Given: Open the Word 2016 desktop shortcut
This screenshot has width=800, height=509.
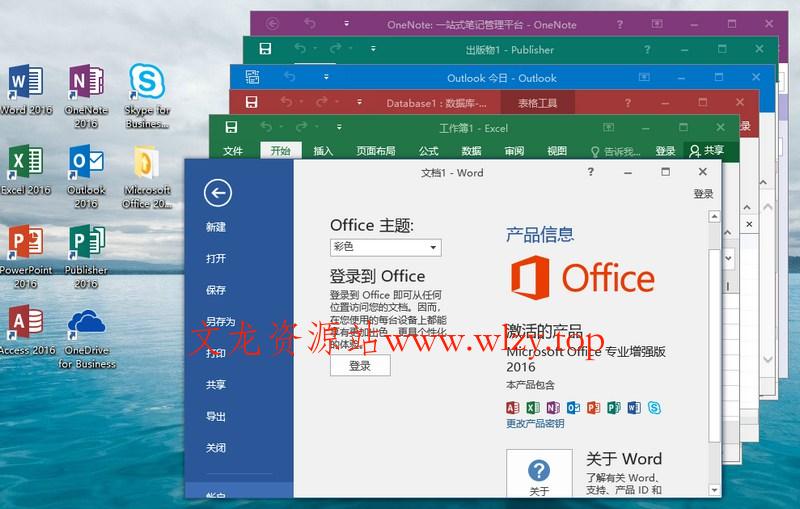Looking at the screenshot, I should (26, 89).
